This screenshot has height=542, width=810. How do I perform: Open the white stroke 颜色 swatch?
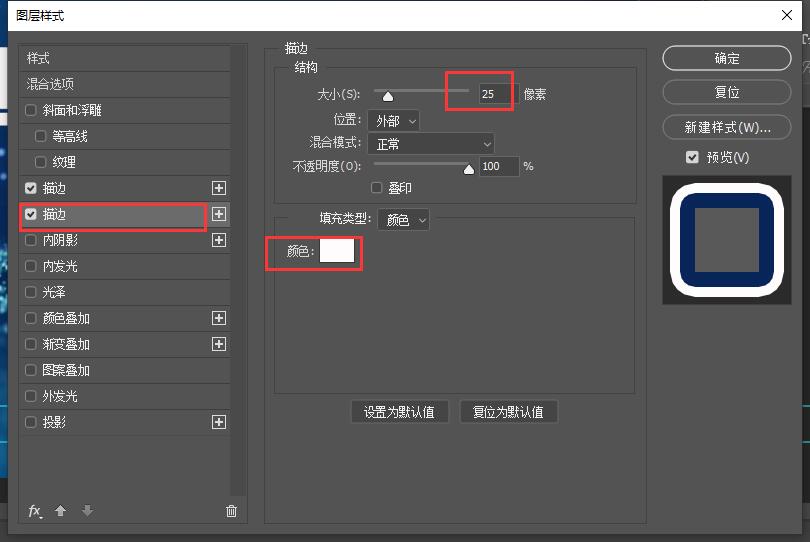point(337,251)
